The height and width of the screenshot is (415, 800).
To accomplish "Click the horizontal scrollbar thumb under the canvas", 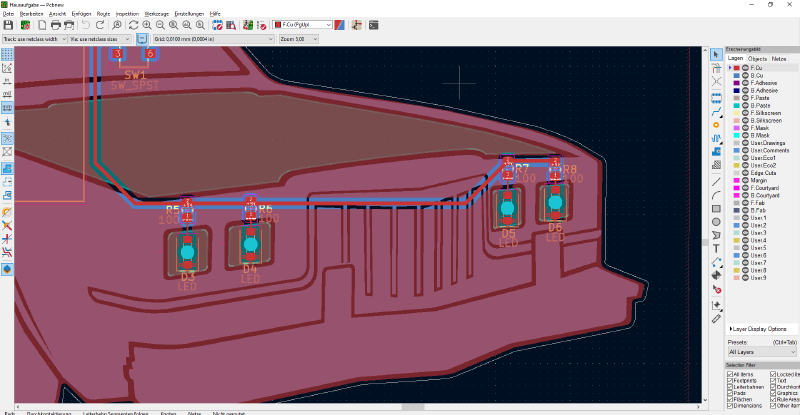I will (x=413, y=407).
